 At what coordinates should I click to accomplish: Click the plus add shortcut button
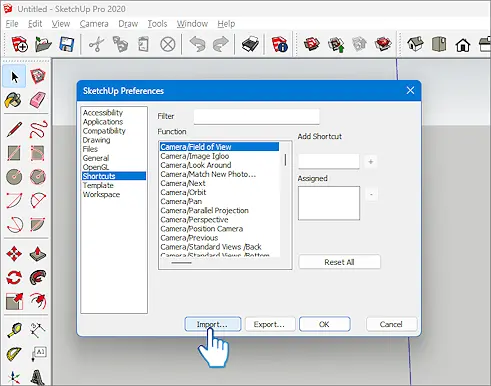tap(371, 162)
